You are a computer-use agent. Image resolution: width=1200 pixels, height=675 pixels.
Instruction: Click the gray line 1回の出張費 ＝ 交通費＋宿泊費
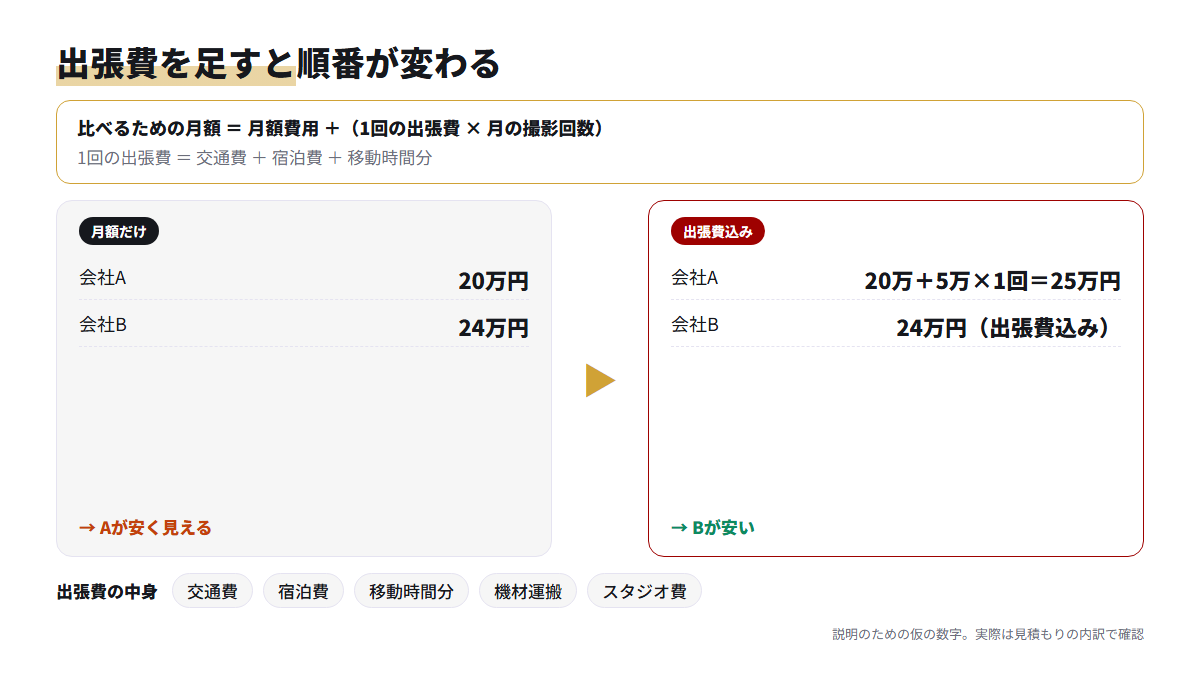[x=255, y=157]
